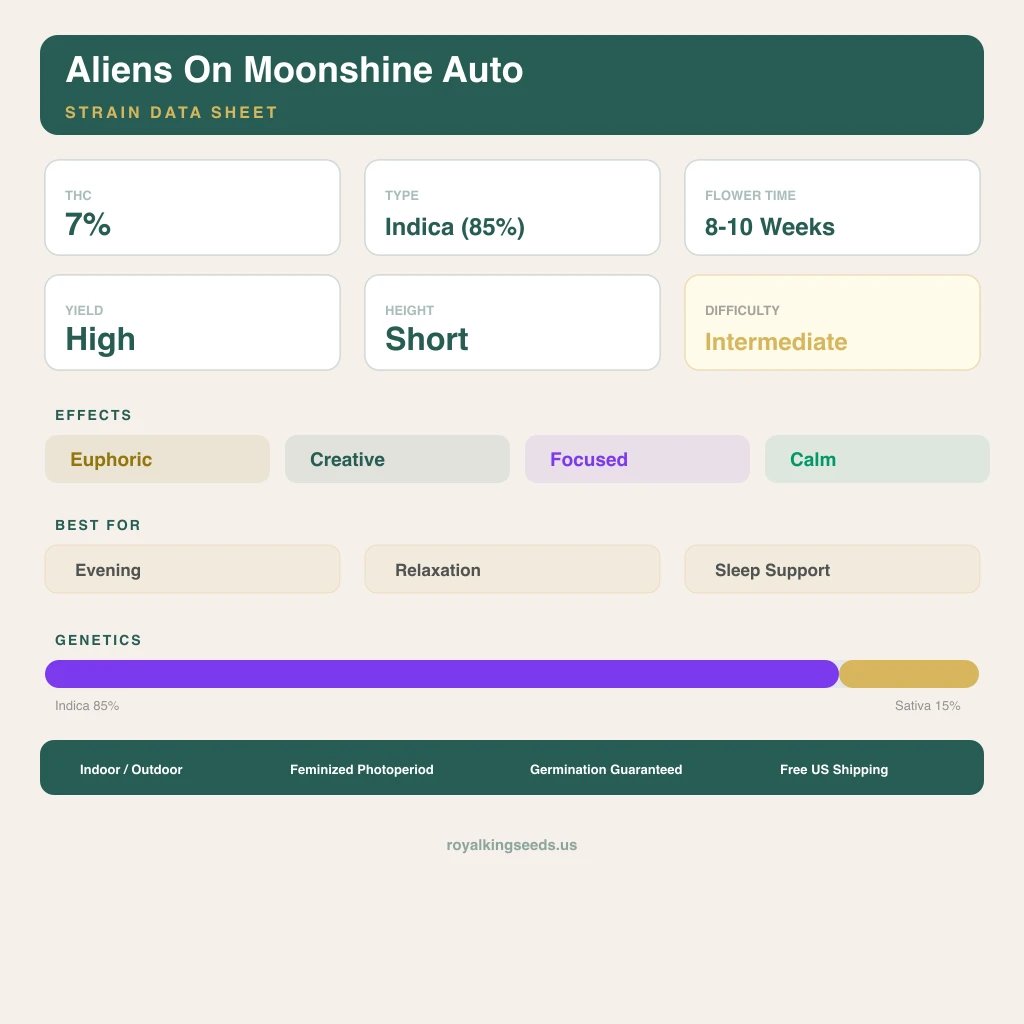Select the Yield High card
Screen dimensions: 1024x1024
192,323
